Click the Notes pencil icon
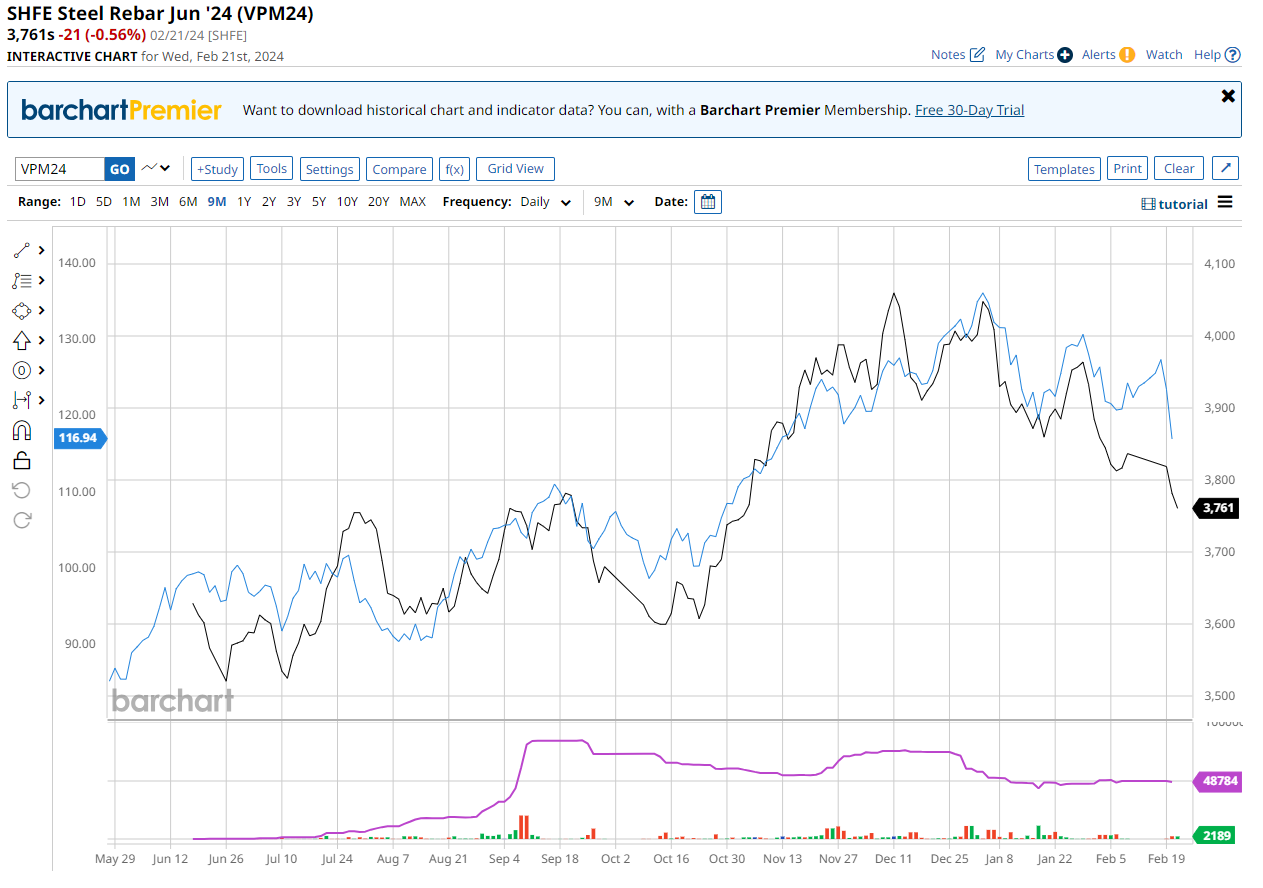The height and width of the screenshot is (888, 1263). click(x=977, y=55)
